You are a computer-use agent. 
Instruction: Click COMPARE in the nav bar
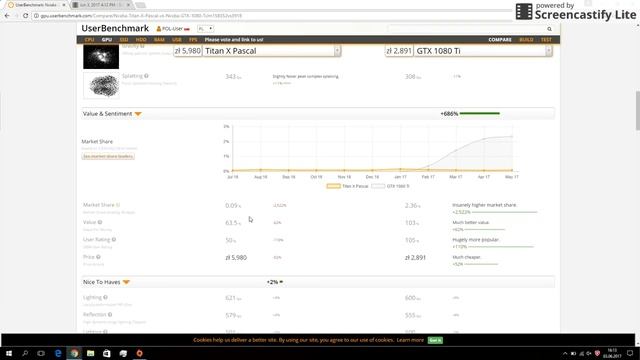(500, 40)
